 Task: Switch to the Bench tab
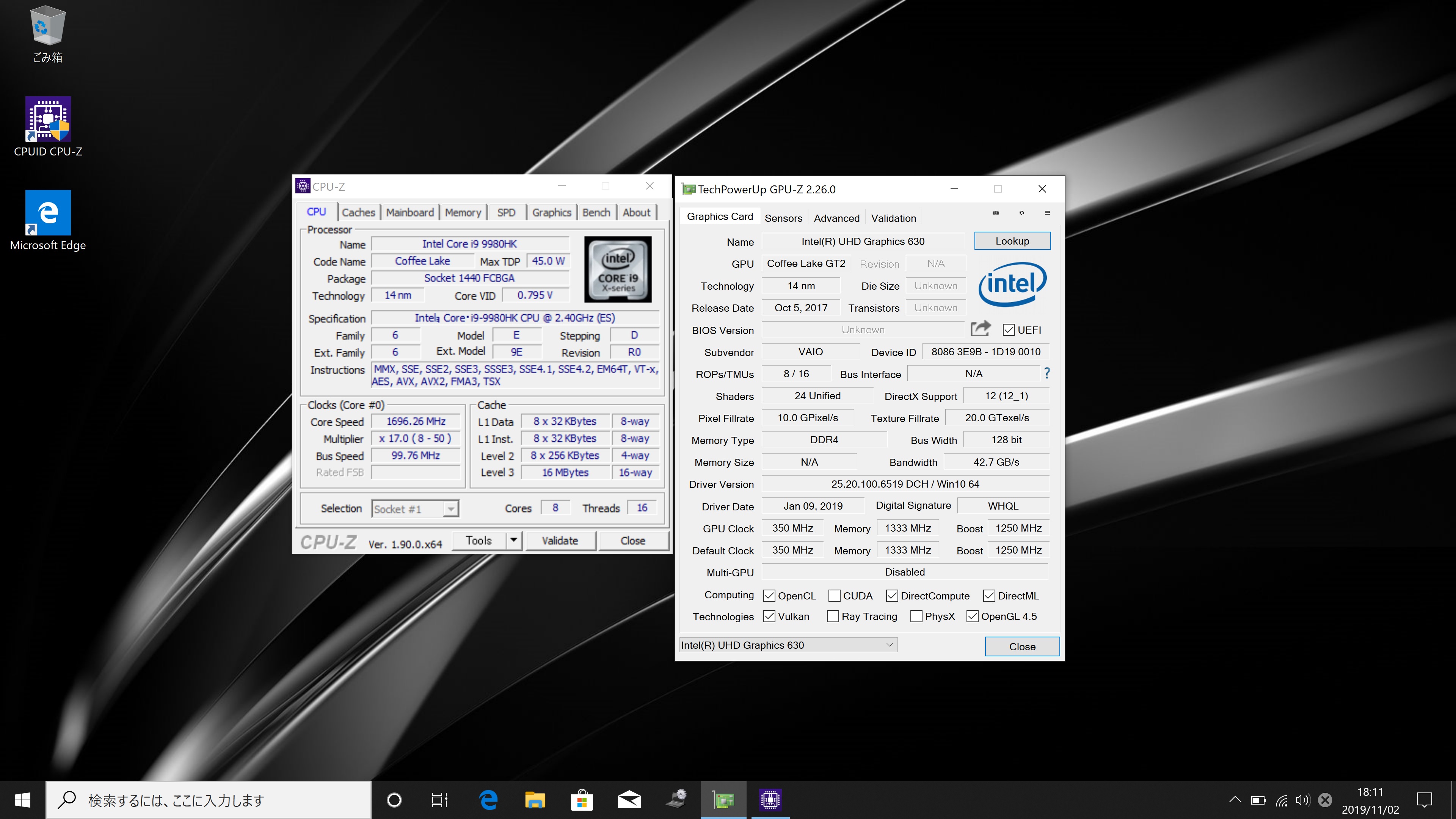click(x=596, y=212)
